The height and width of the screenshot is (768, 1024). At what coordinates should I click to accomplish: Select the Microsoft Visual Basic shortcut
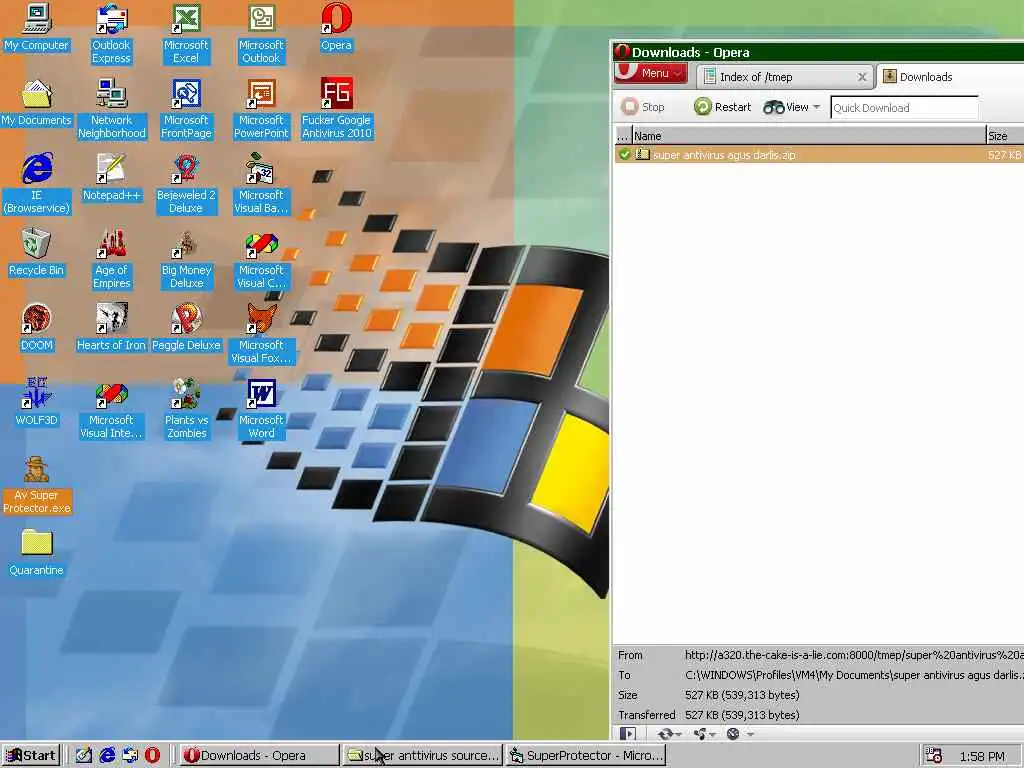(261, 184)
